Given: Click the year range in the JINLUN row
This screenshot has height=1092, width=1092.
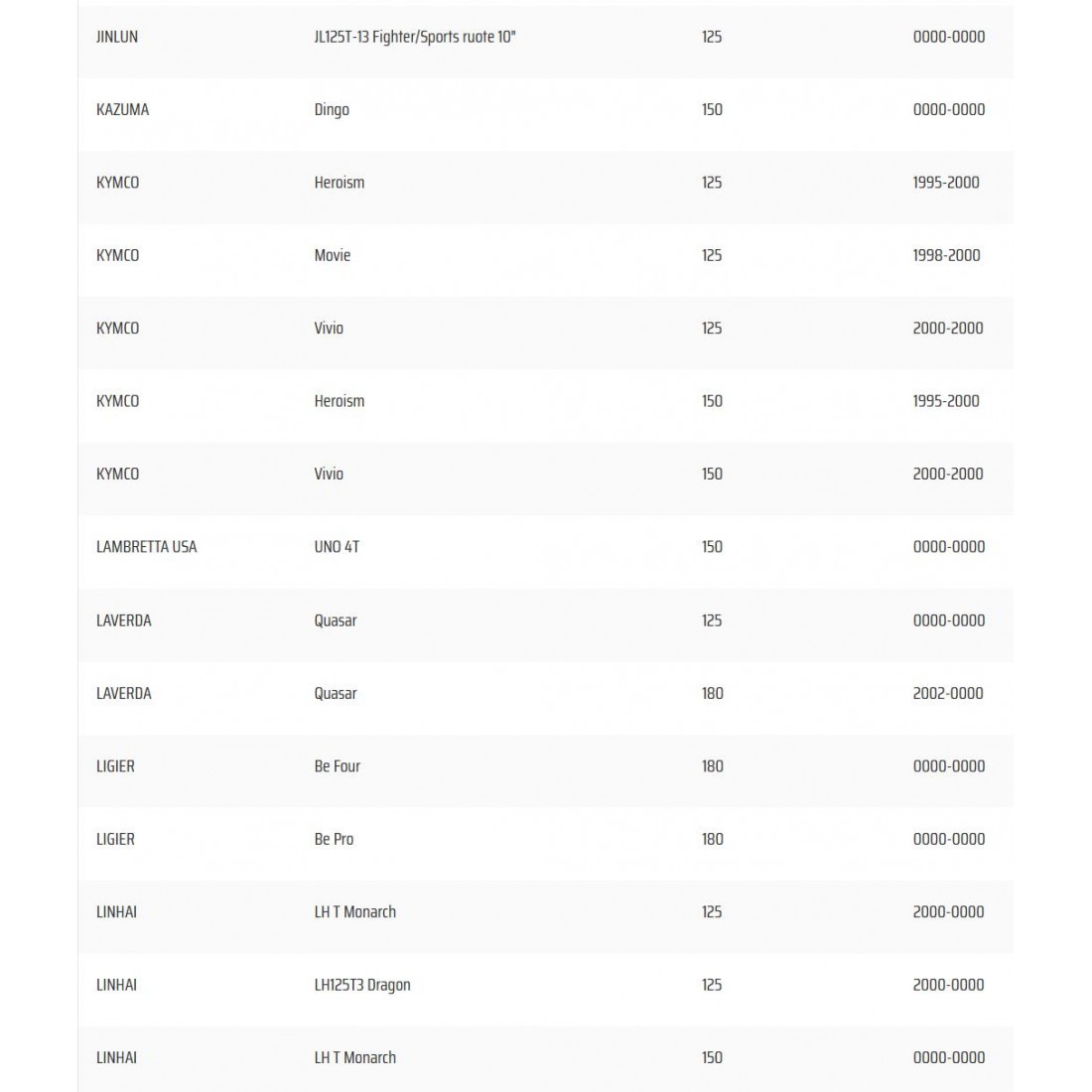Looking at the screenshot, I should pyautogui.click(x=949, y=37).
